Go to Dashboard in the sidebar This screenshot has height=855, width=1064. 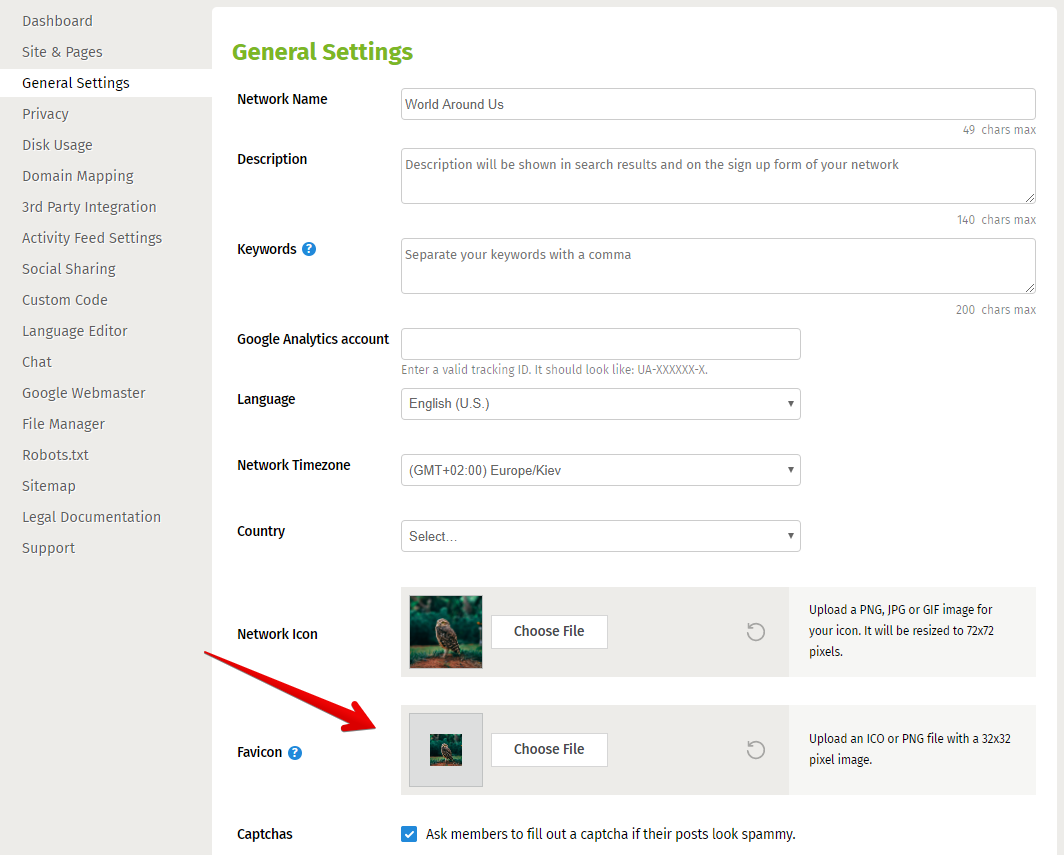[x=58, y=21]
